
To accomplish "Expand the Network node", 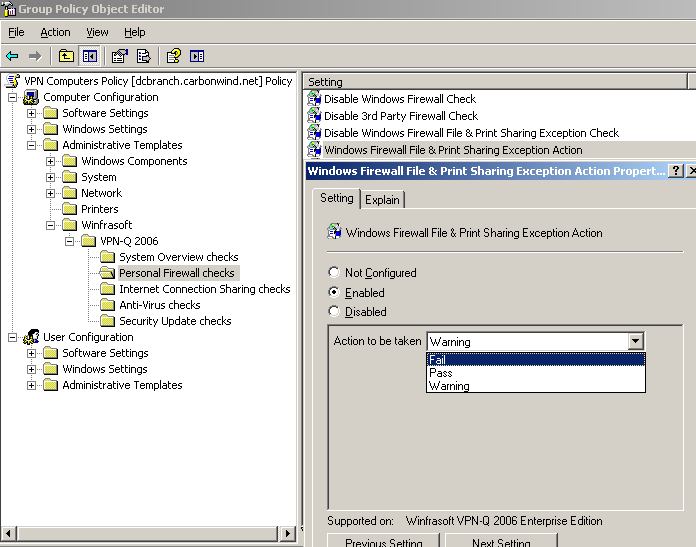I will tap(51, 193).
